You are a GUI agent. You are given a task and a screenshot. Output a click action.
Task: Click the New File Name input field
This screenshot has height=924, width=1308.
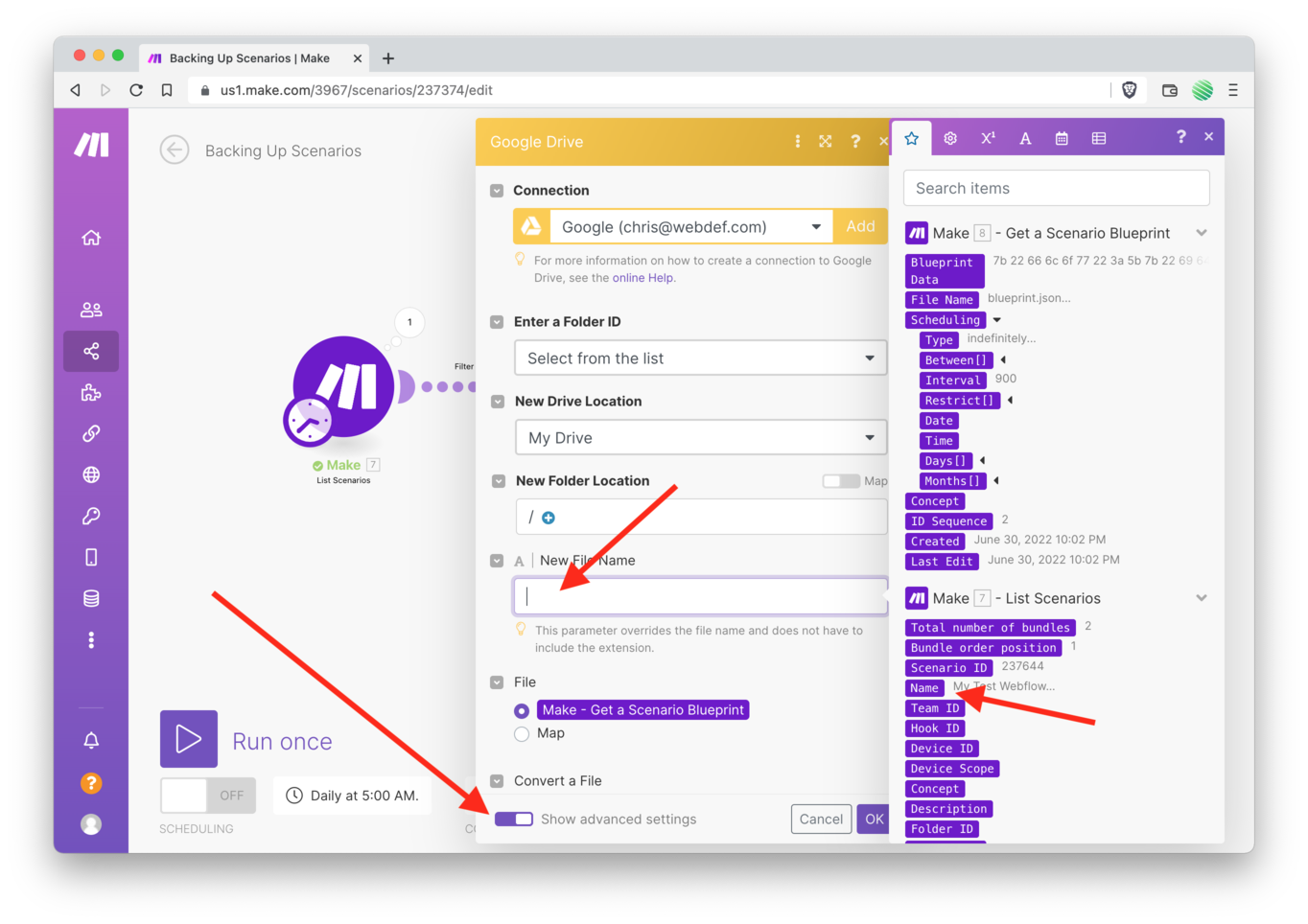[701, 596]
